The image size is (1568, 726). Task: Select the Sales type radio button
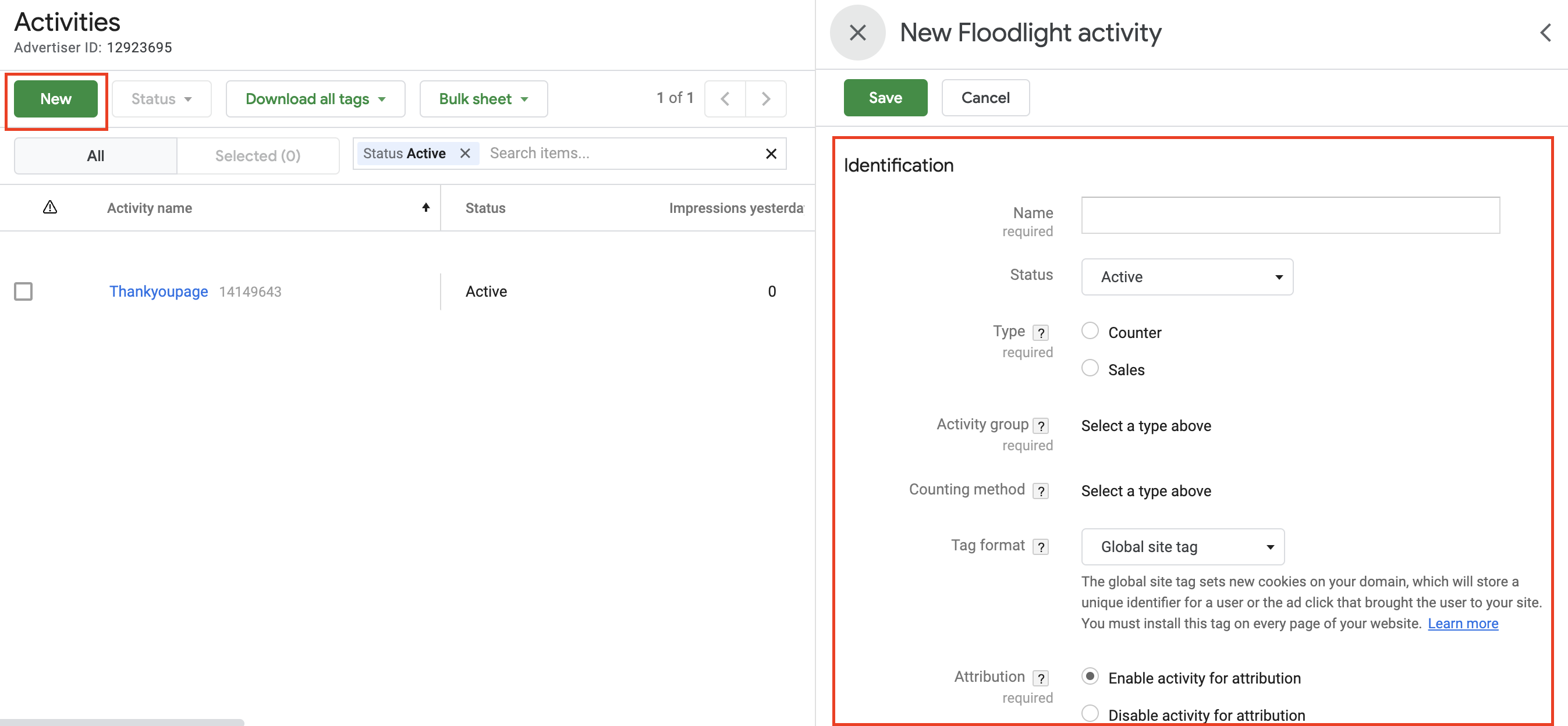(1090, 368)
